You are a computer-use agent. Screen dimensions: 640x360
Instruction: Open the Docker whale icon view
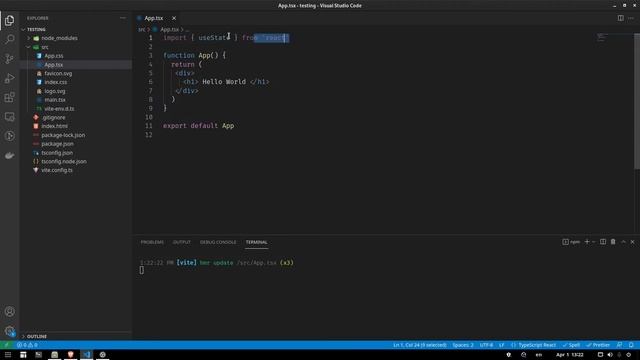[9, 156]
